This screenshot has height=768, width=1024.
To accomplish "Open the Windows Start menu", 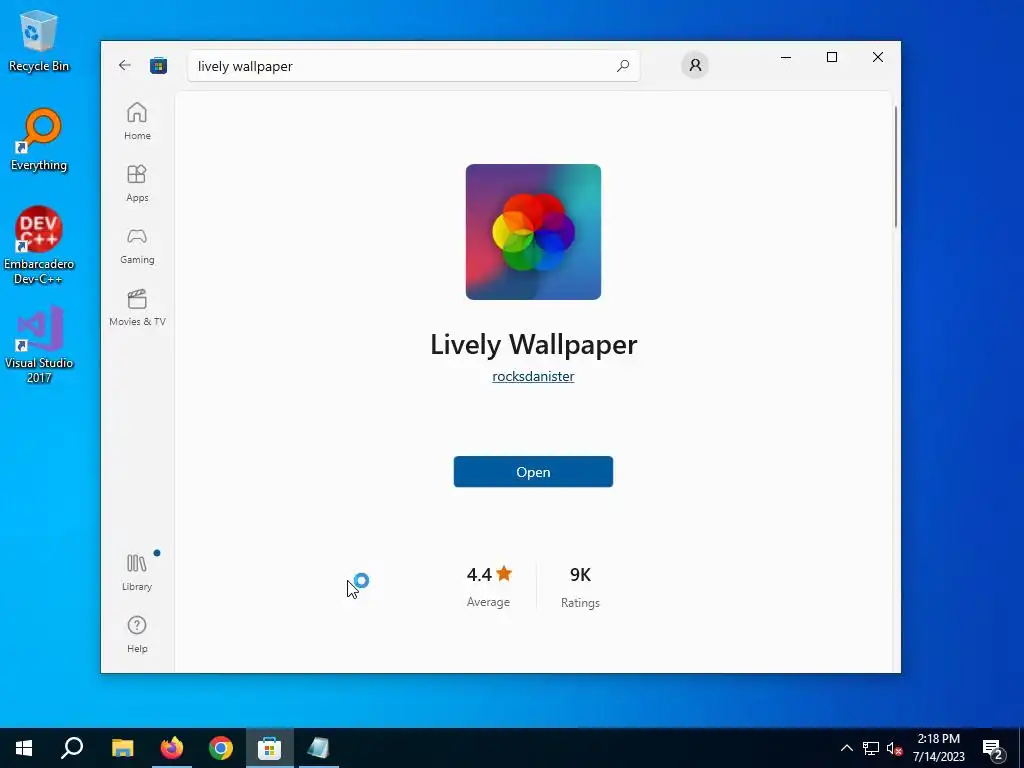I will (x=24, y=748).
